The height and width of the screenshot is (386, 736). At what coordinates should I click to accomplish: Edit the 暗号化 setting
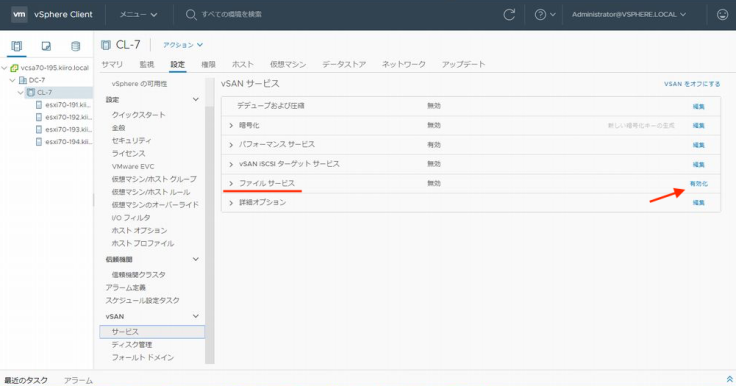(698, 125)
